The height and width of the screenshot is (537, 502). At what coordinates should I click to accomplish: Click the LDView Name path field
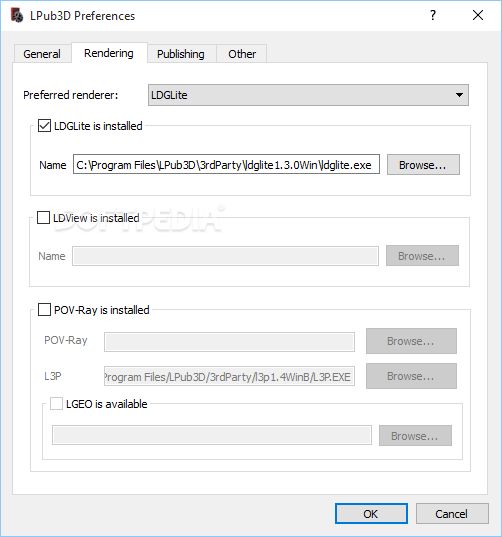coord(225,256)
